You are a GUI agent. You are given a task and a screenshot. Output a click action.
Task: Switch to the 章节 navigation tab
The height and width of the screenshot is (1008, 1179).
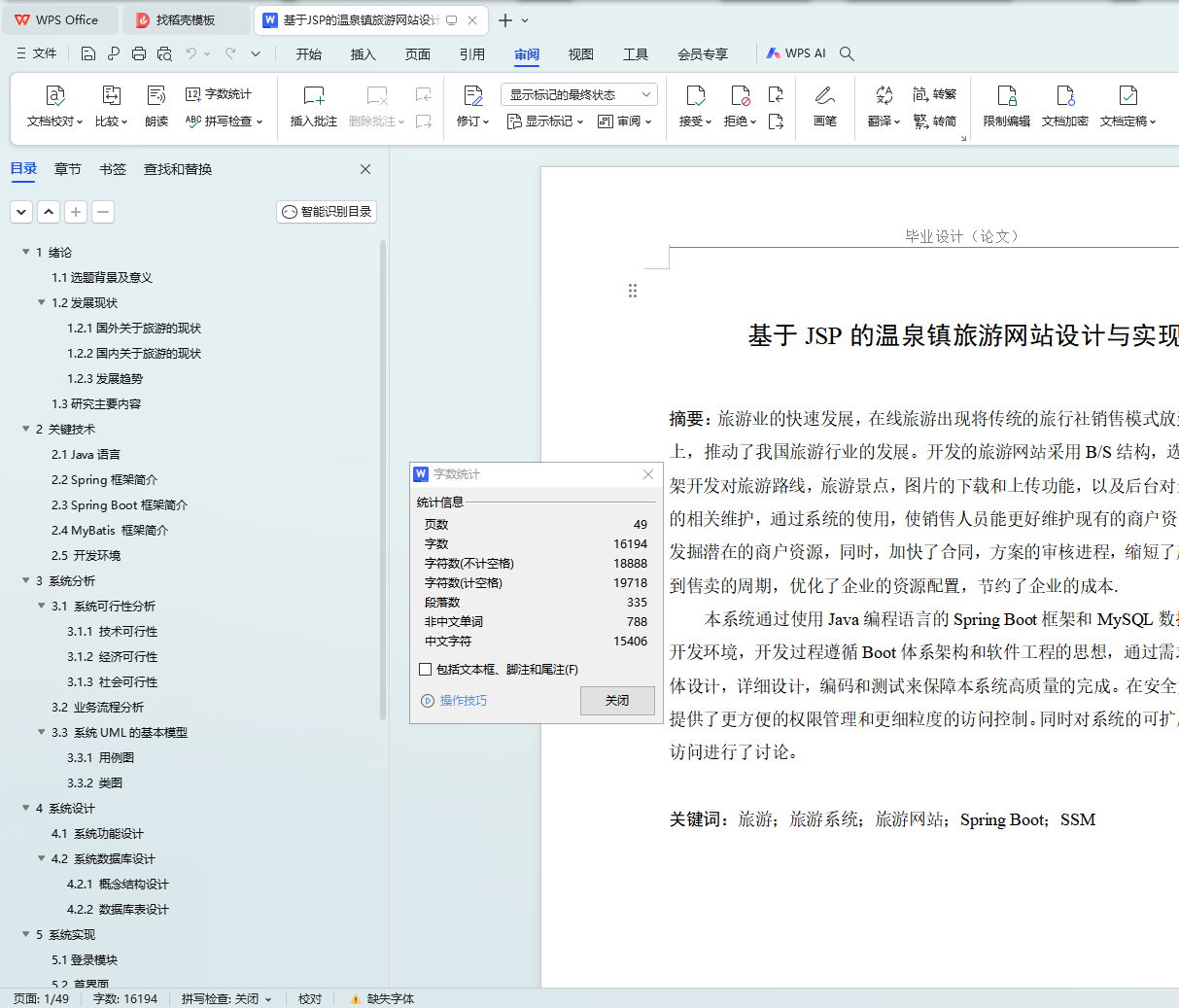coord(68,169)
